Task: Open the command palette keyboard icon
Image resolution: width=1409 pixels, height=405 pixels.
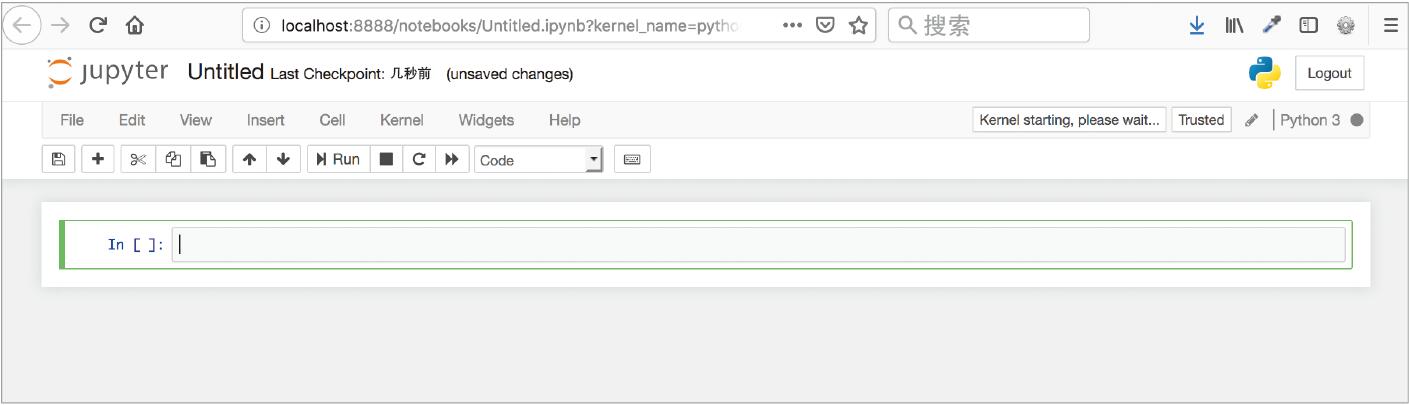Action: 632,159
